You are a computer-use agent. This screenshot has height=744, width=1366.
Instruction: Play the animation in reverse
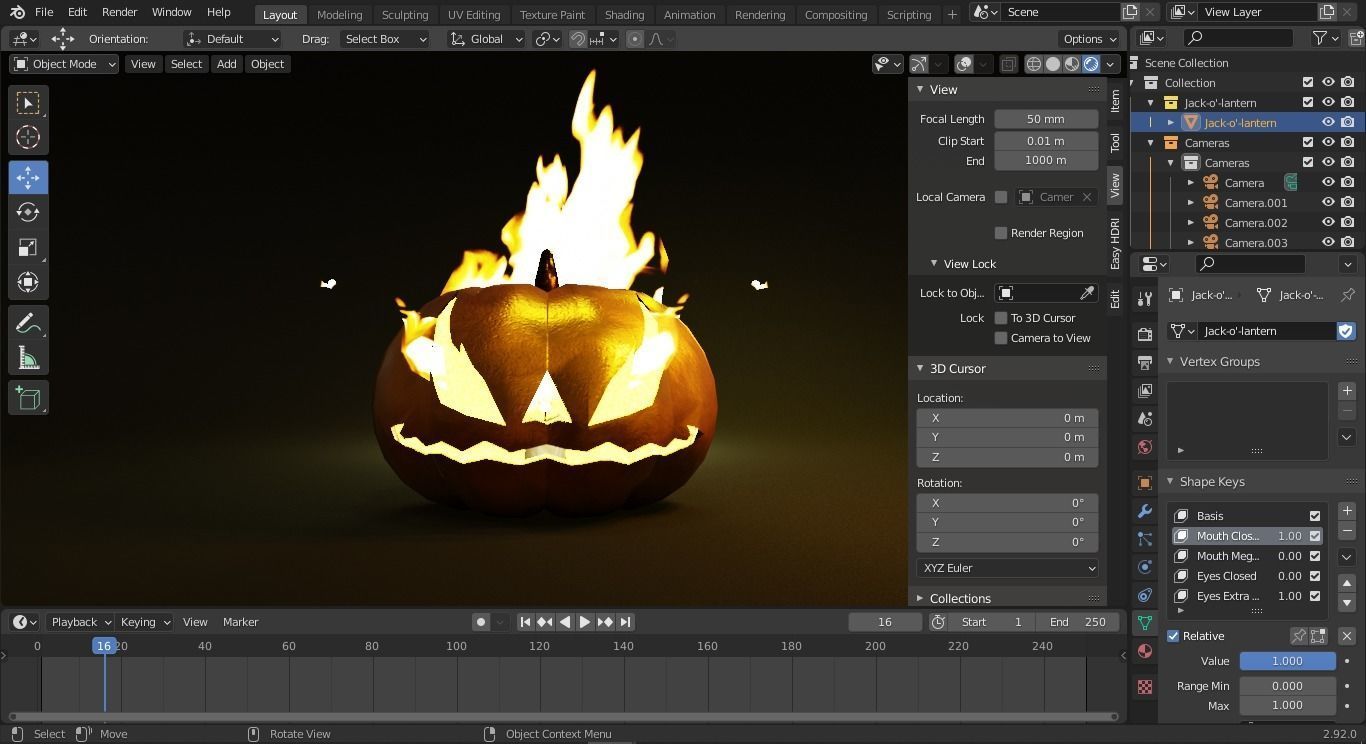[x=565, y=622]
